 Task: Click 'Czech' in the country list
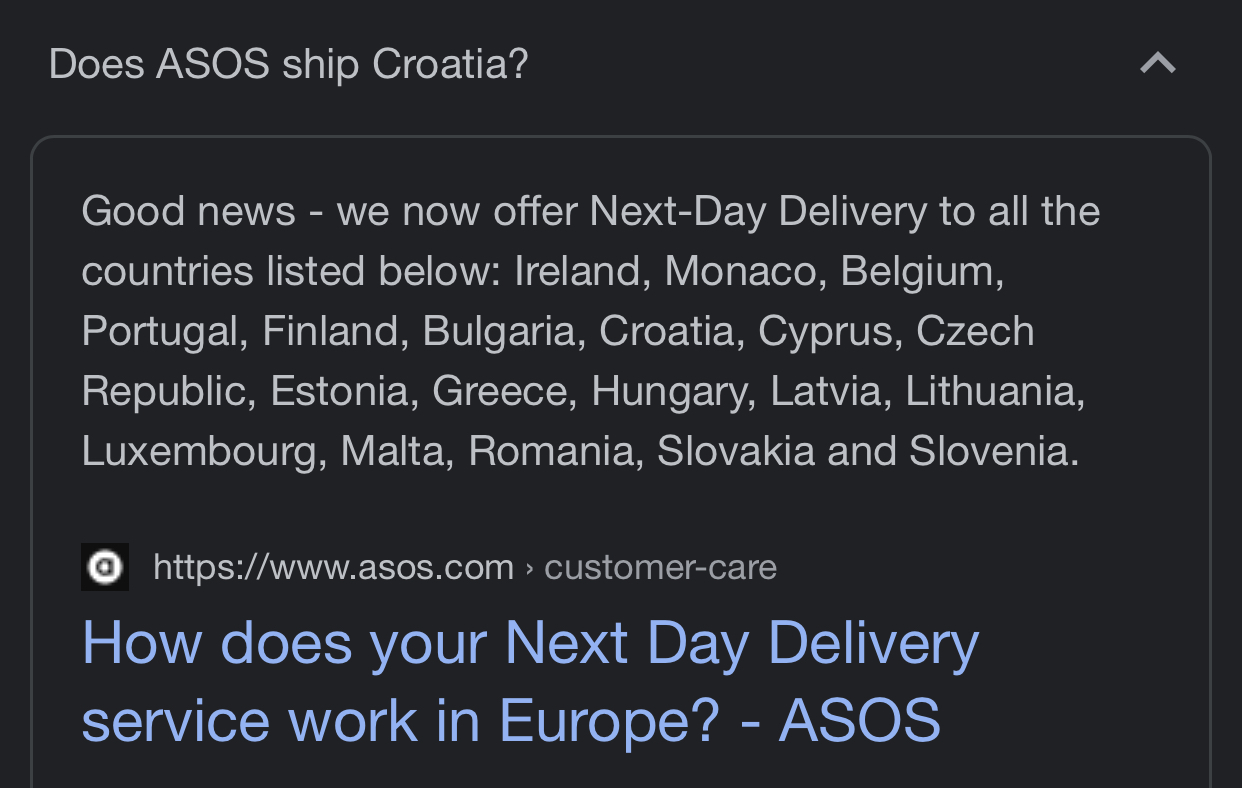(x=975, y=332)
